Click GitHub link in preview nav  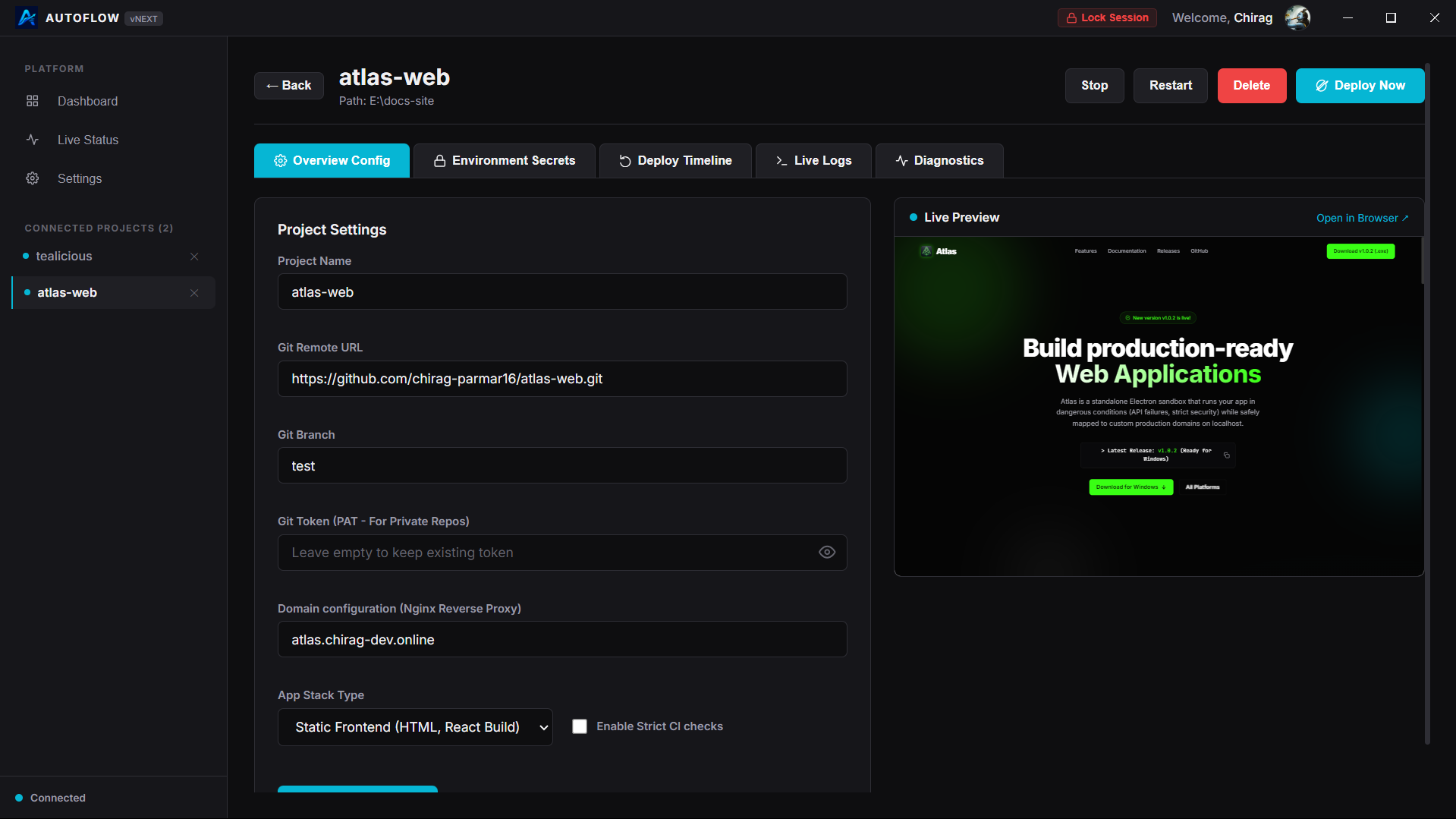1200,251
